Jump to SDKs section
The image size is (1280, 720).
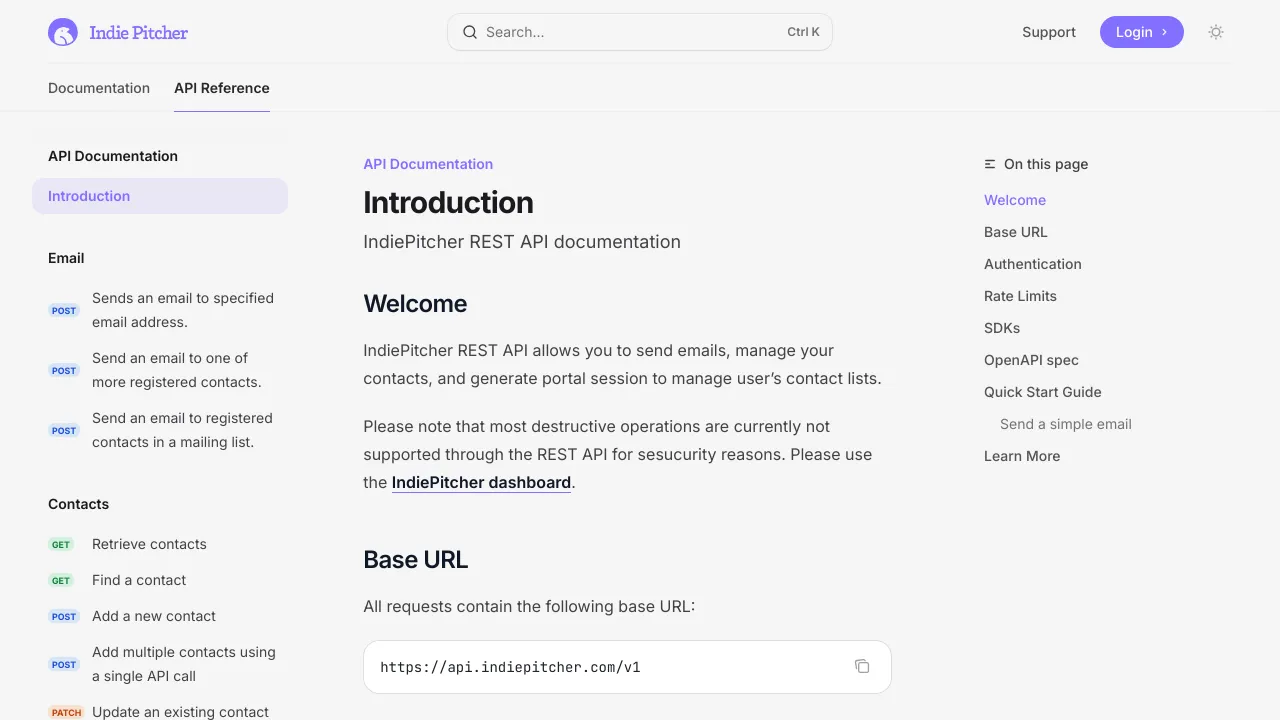click(x=1002, y=328)
